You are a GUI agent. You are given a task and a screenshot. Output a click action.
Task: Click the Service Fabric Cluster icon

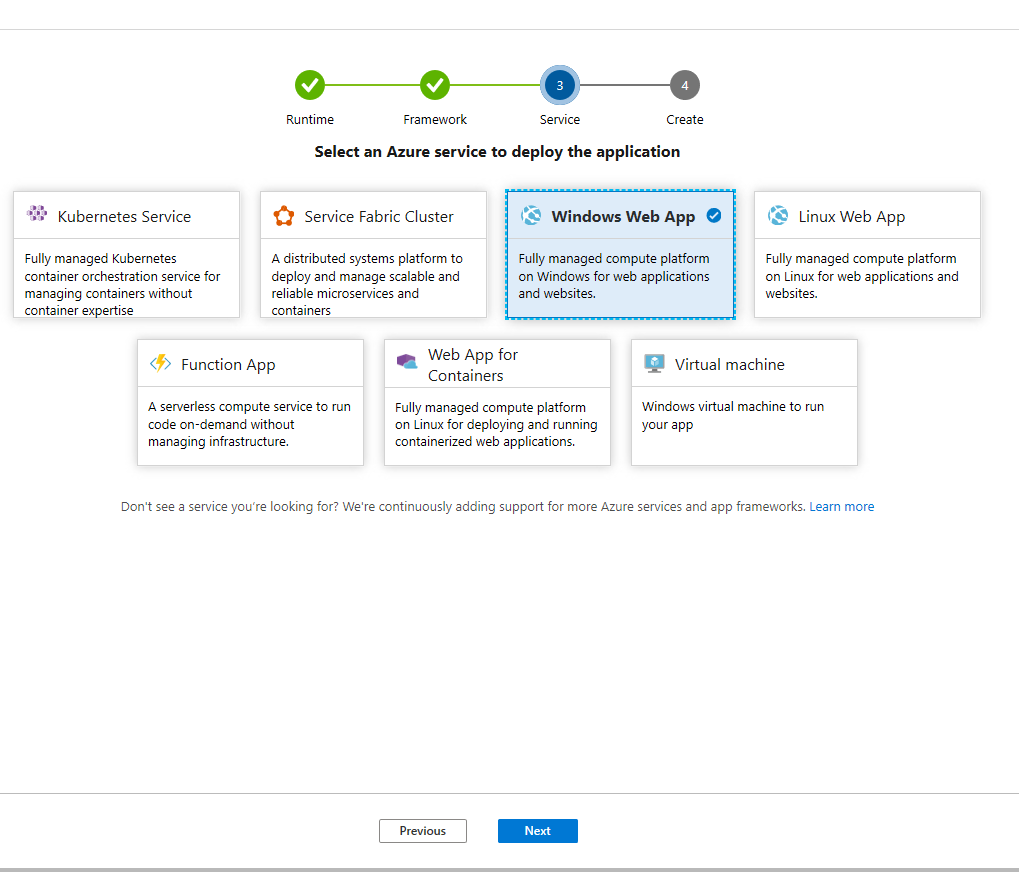(x=284, y=216)
